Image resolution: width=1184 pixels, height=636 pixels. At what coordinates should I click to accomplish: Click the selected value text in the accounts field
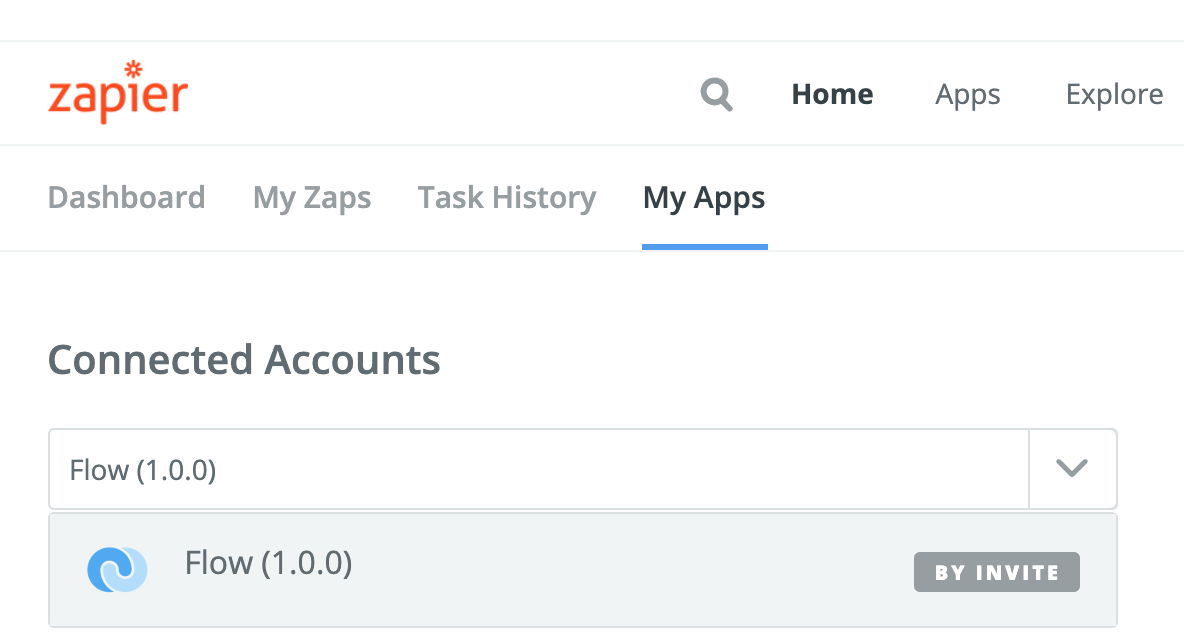click(x=143, y=470)
